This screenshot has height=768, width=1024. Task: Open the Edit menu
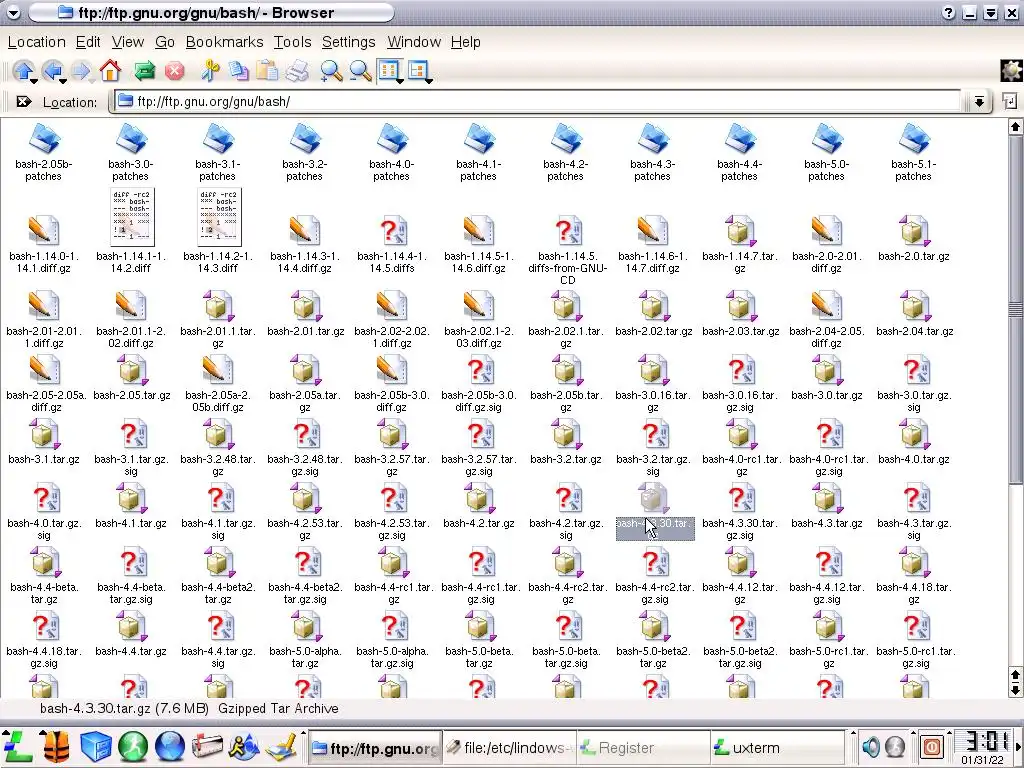click(x=88, y=42)
